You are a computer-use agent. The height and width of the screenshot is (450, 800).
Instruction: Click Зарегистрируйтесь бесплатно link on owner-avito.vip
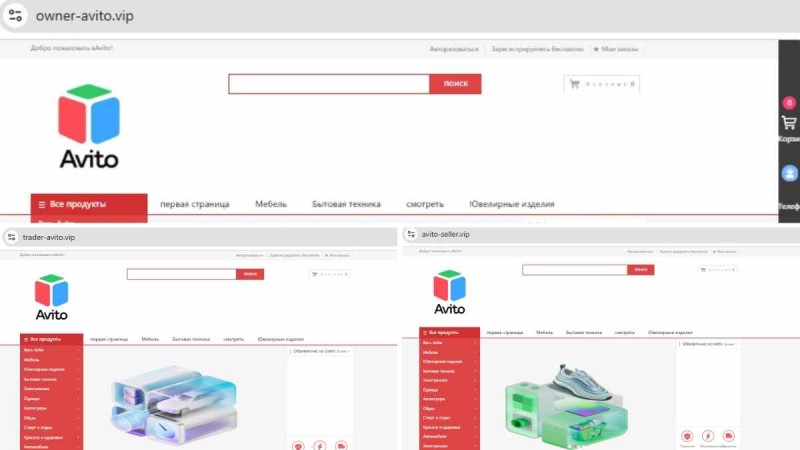[x=537, y=49]
